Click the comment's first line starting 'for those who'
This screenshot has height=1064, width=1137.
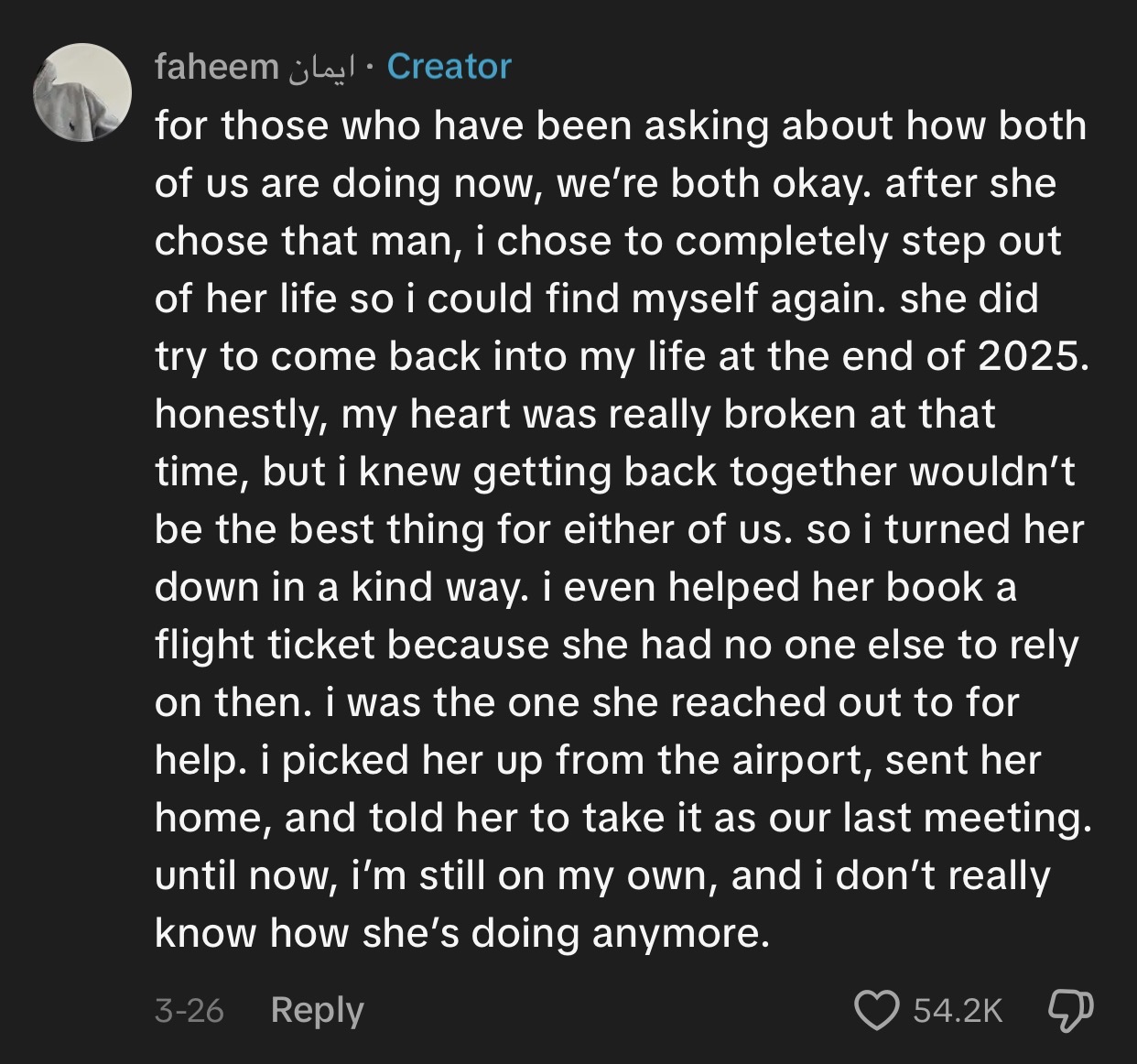pos(621,126)
